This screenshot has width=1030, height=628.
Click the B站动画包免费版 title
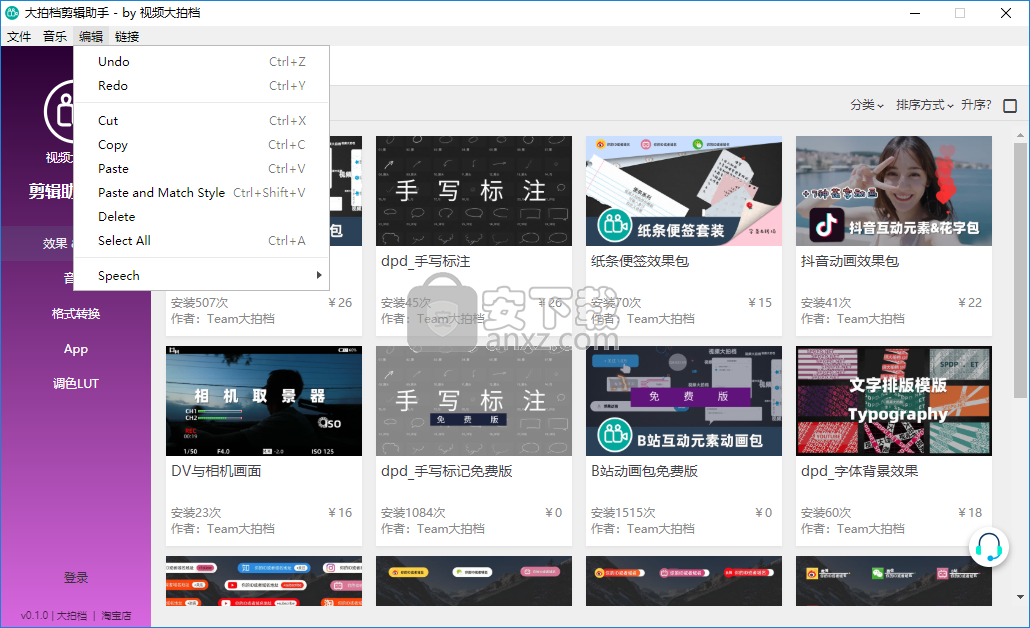click(x=644, y=472)
